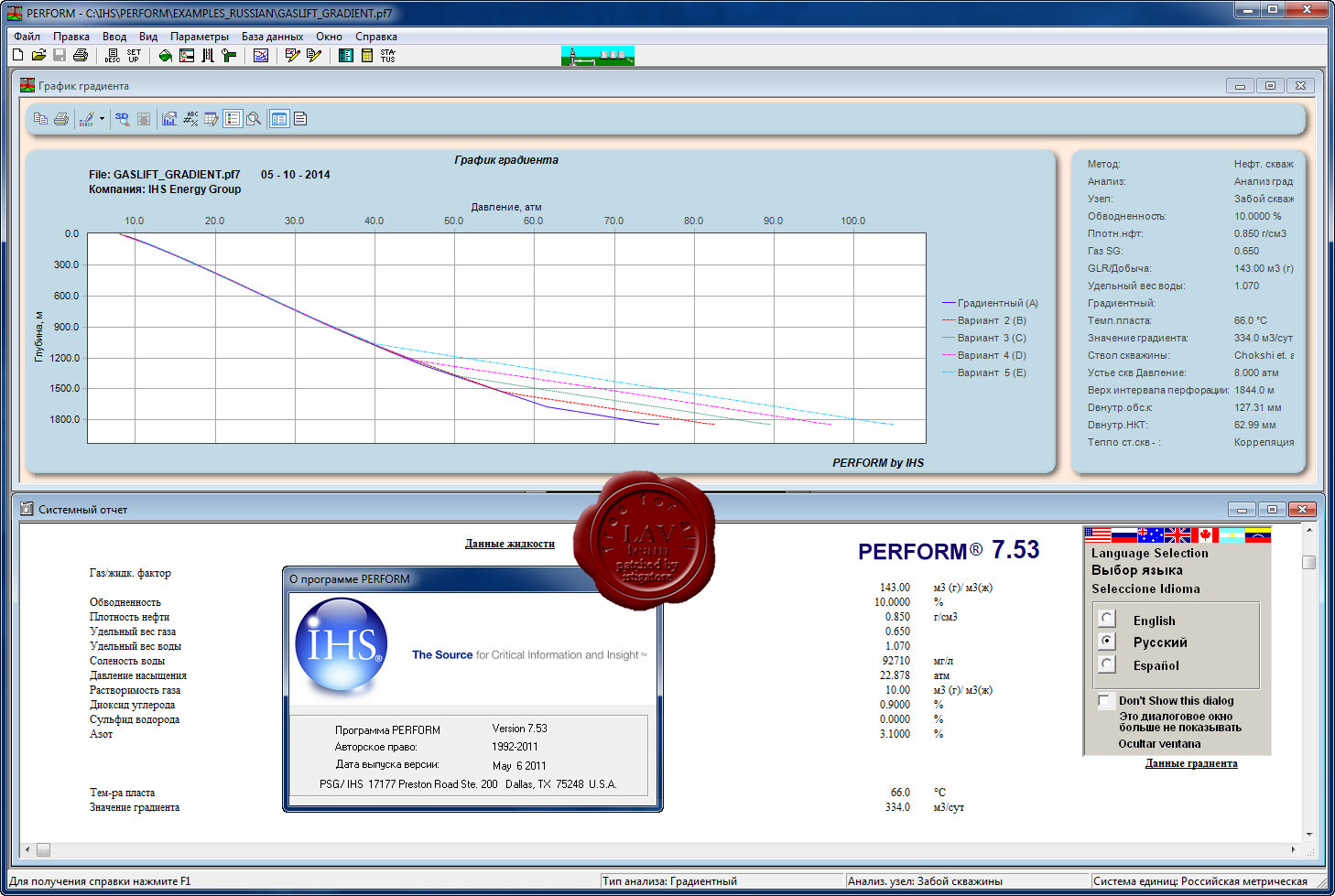Click the Верх интервала перфорации 1844.0 м value
1335x896 pixels.
1254,390
